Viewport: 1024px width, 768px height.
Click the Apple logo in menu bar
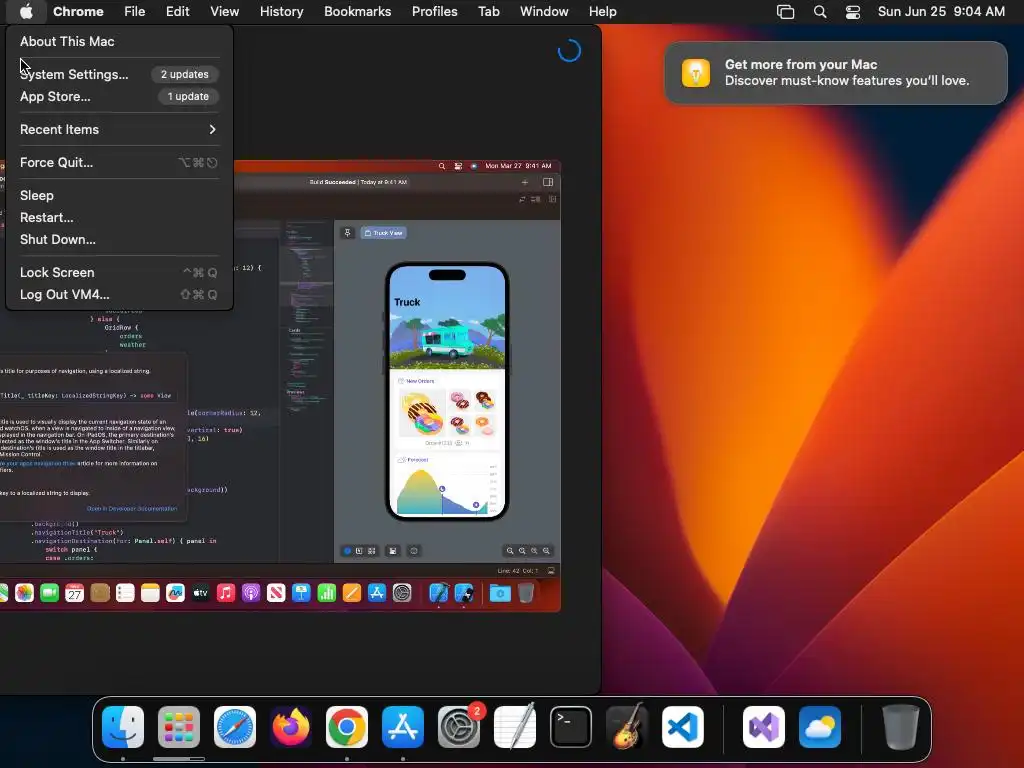[26, 11]
